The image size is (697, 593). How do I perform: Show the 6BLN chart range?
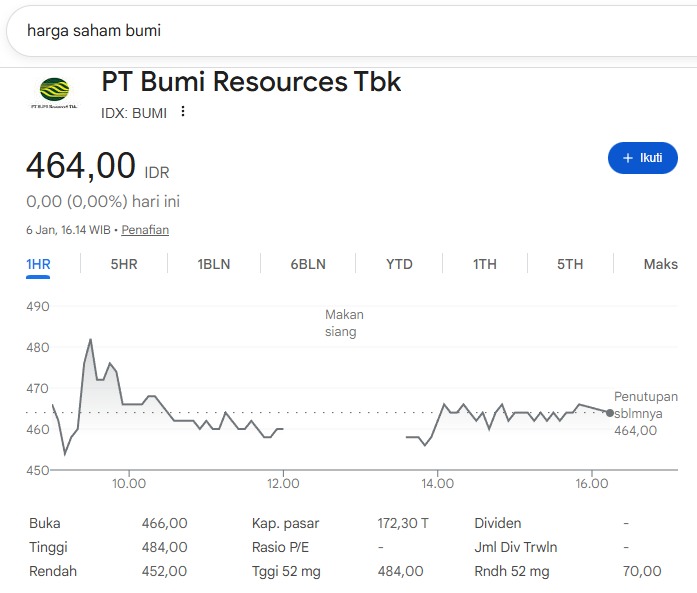[308, 264]
